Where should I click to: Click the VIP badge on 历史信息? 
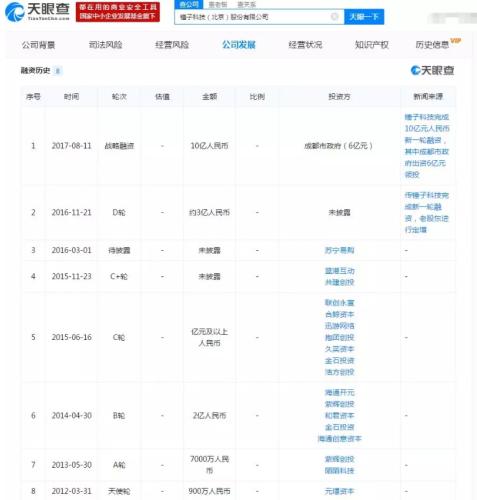456,41
